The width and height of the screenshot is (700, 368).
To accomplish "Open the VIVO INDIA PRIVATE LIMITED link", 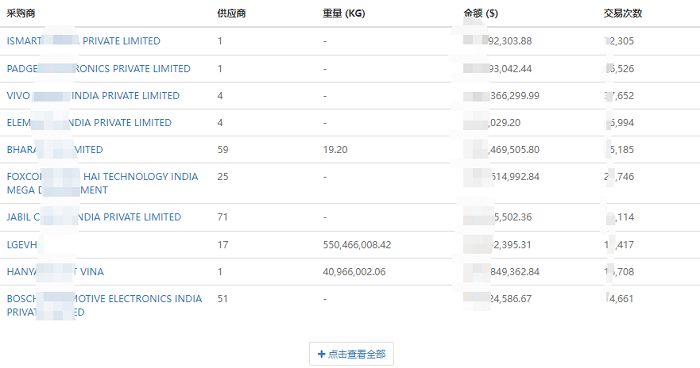I will pyautogui.click(x=93, y=96).
